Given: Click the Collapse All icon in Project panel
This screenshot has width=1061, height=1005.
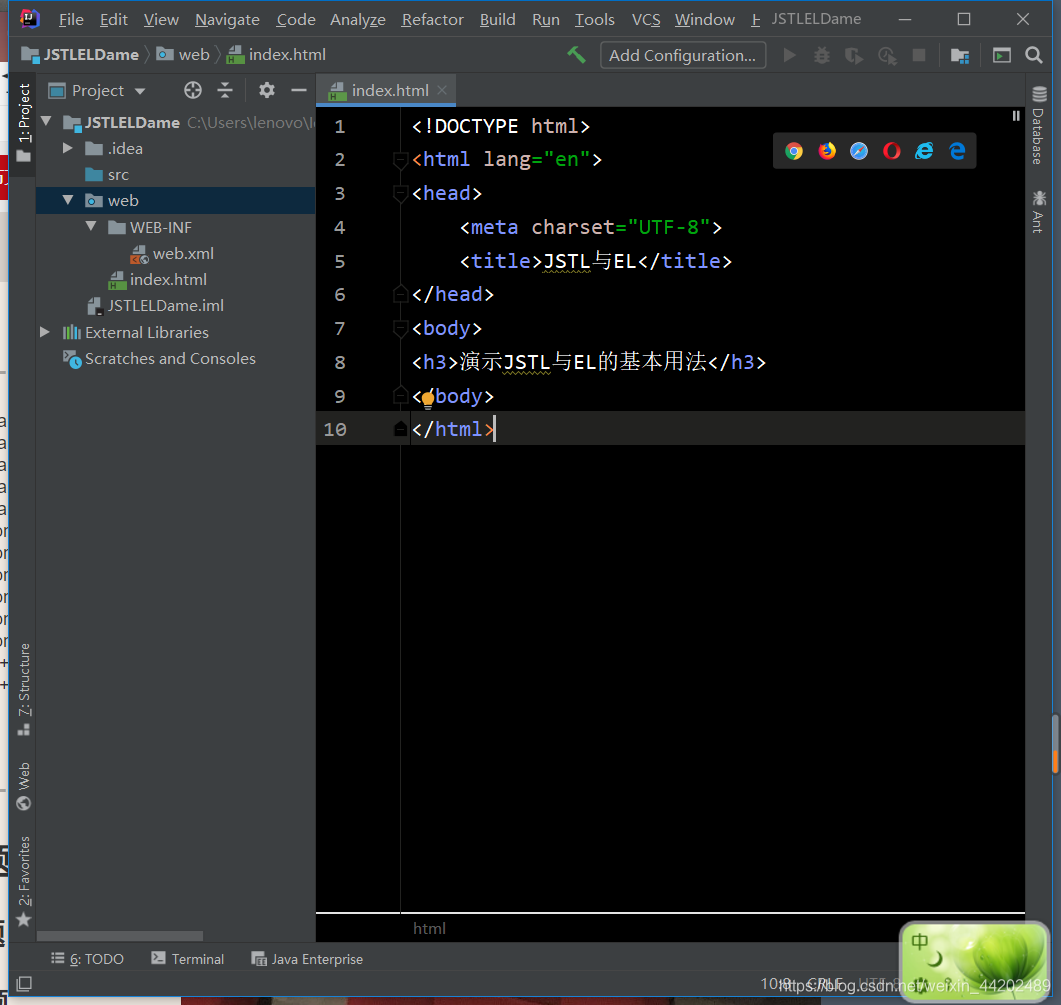Looking at the screenshot, I should click(x=225, y=90).
